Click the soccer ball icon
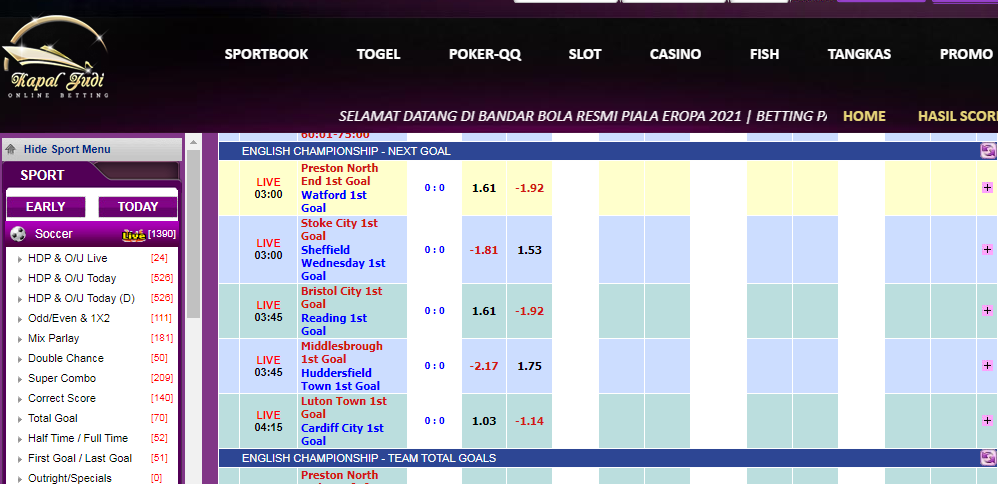Viewport: 998px width, 484px height. (18, 234)
